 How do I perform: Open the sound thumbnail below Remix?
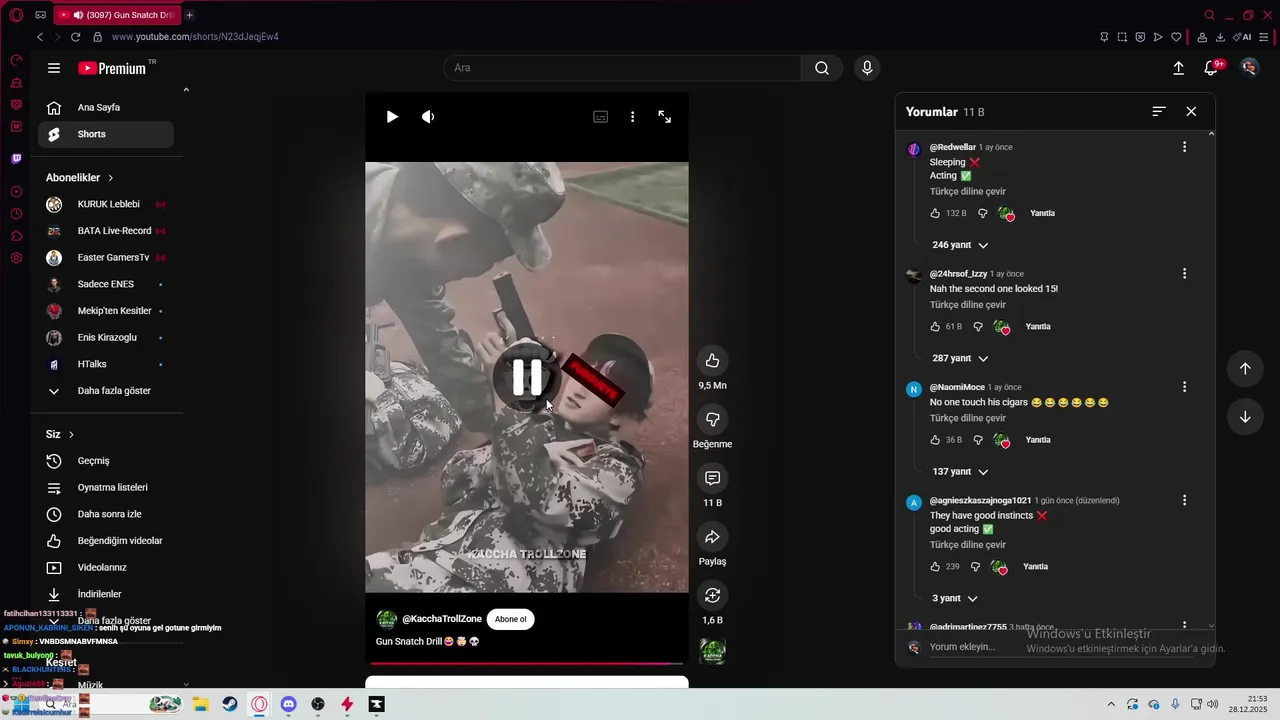(713, 651)
